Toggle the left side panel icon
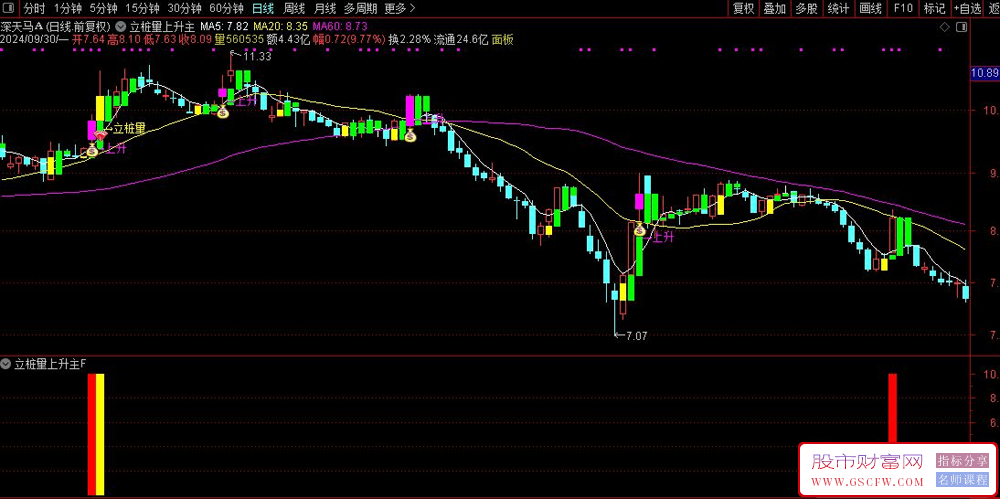 (10, 8)
